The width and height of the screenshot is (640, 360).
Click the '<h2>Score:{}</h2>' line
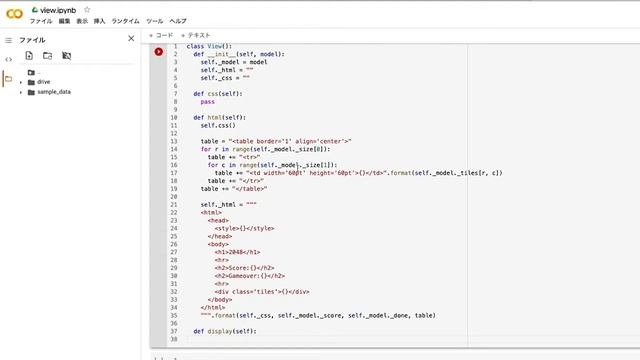(x=244, y=268)
